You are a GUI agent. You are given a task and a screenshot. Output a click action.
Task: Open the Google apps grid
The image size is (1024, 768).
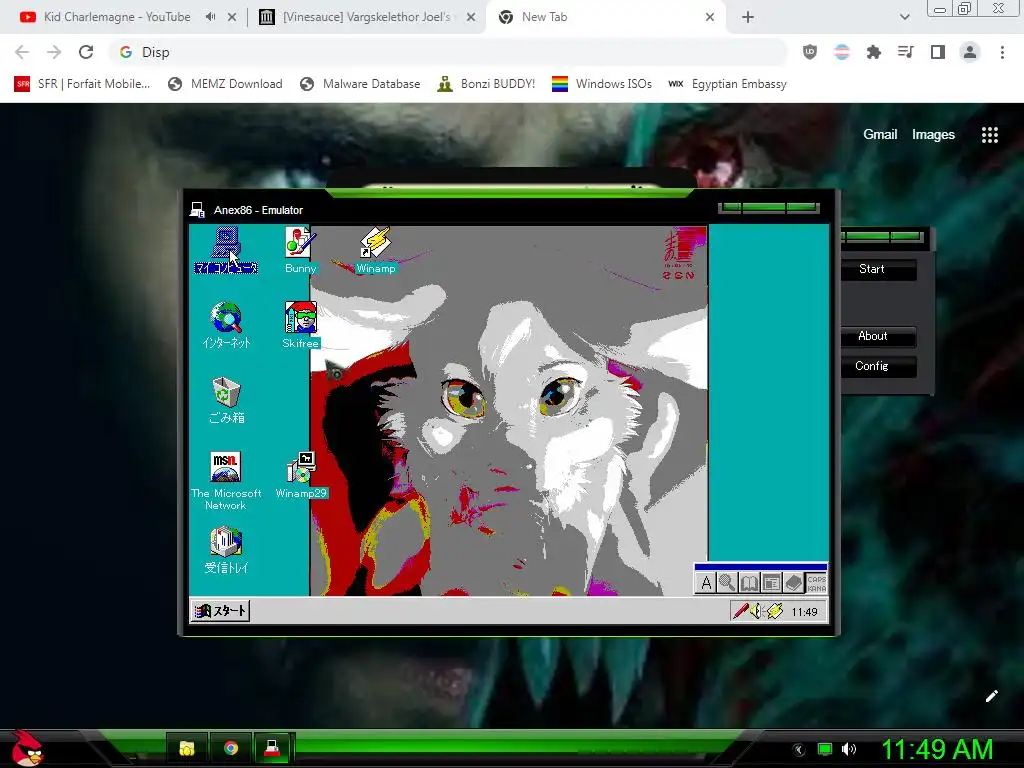click(990, 135)
